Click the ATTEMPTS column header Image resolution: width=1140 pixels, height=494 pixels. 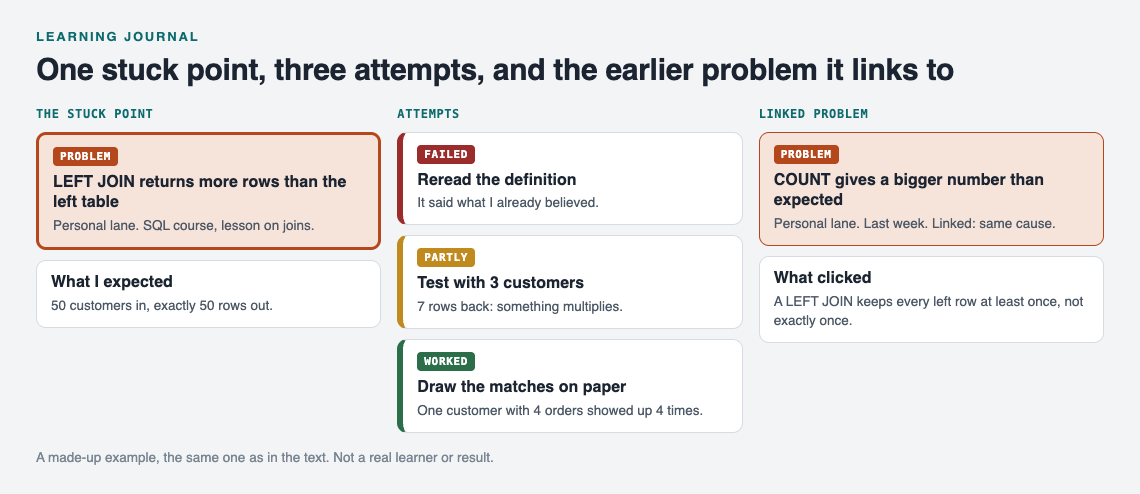(x=428, y=113)
